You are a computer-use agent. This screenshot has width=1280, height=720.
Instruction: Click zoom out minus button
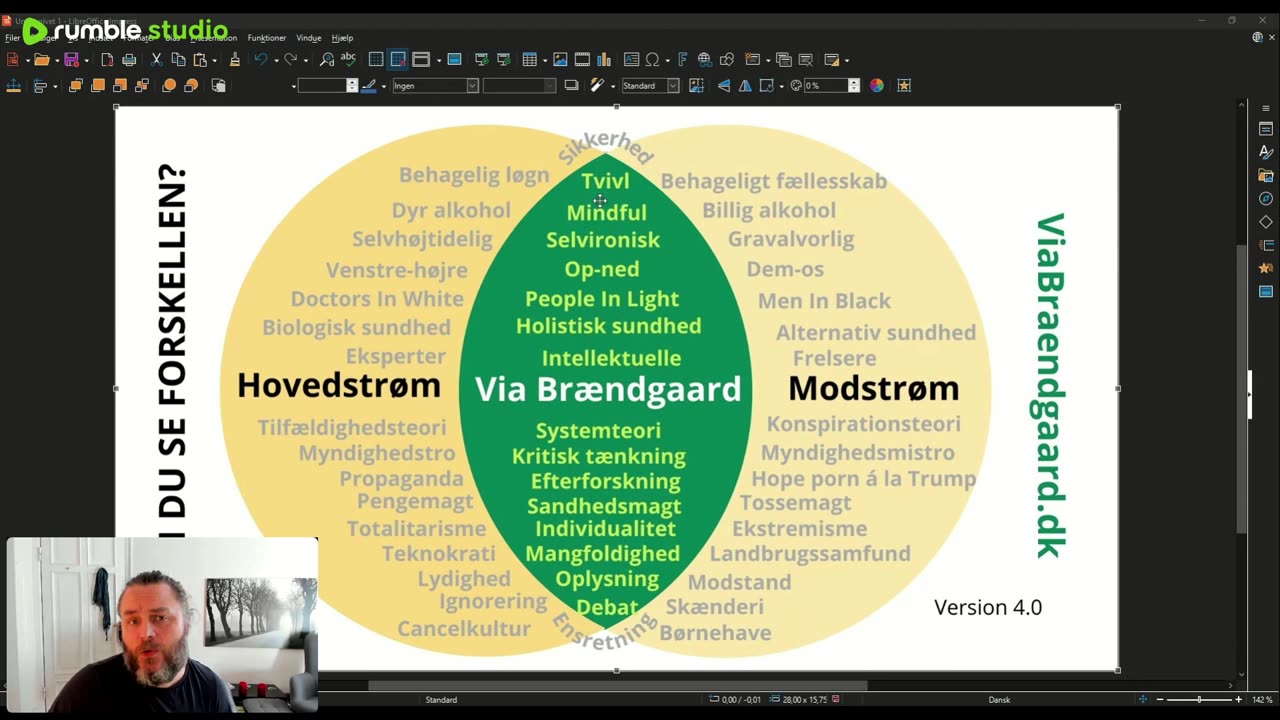point(1160,700)
